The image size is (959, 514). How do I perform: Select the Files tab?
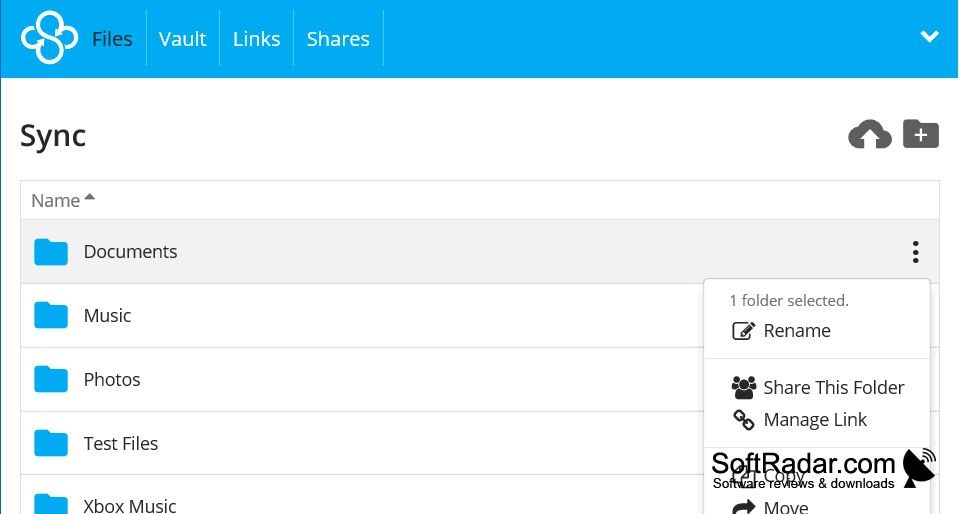coord(112,39)
